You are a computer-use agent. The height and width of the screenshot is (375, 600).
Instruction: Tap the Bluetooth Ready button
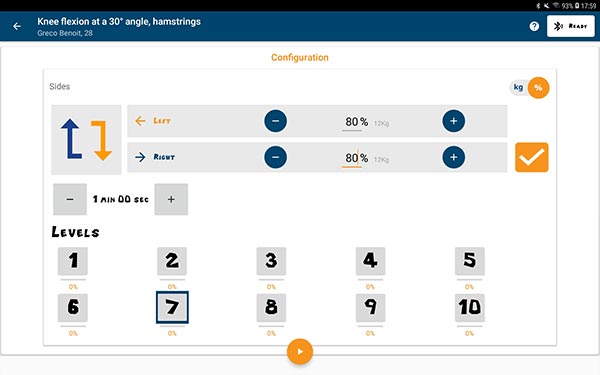pos(571,26)
